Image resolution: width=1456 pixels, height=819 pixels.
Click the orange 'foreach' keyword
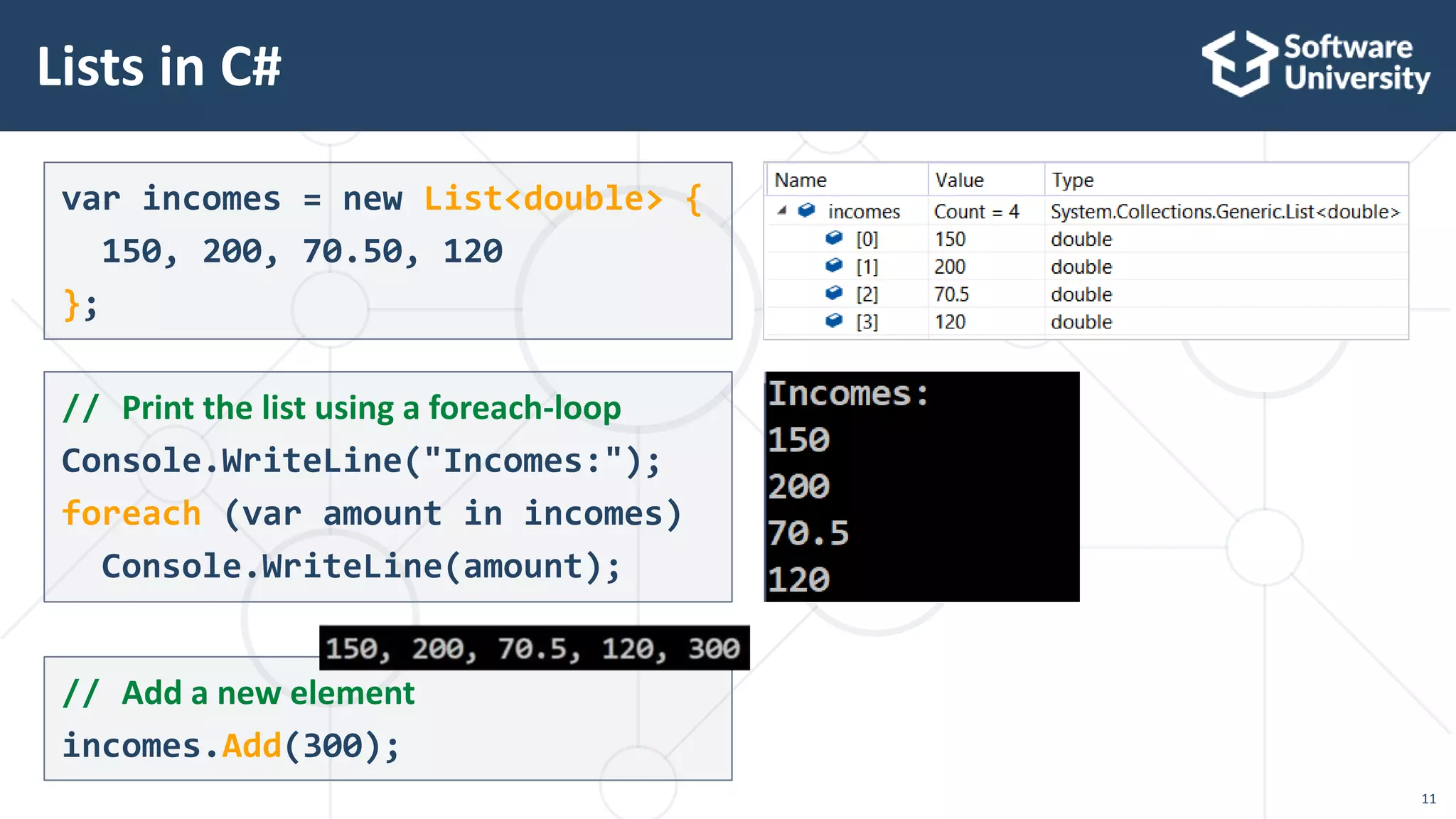tap(132, 513)
